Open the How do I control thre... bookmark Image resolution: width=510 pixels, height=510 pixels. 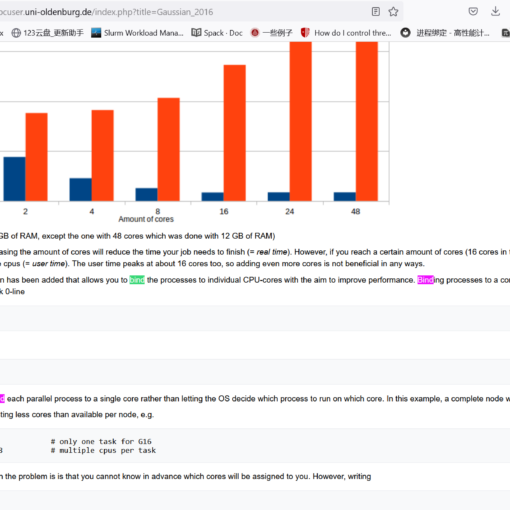tap(346, 33)
